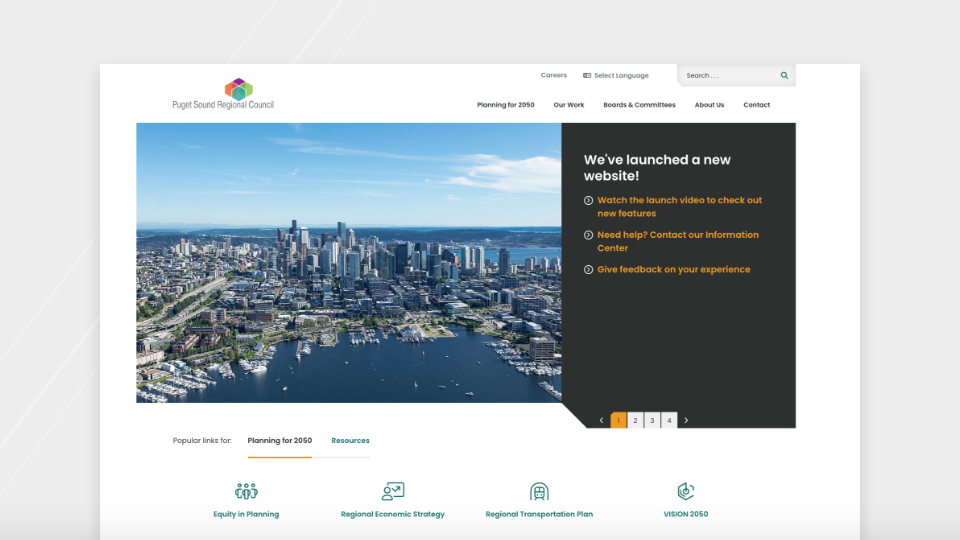The image size is (960, 540).
Task: Open the Watch the launch video link
Action: point(680,207)
